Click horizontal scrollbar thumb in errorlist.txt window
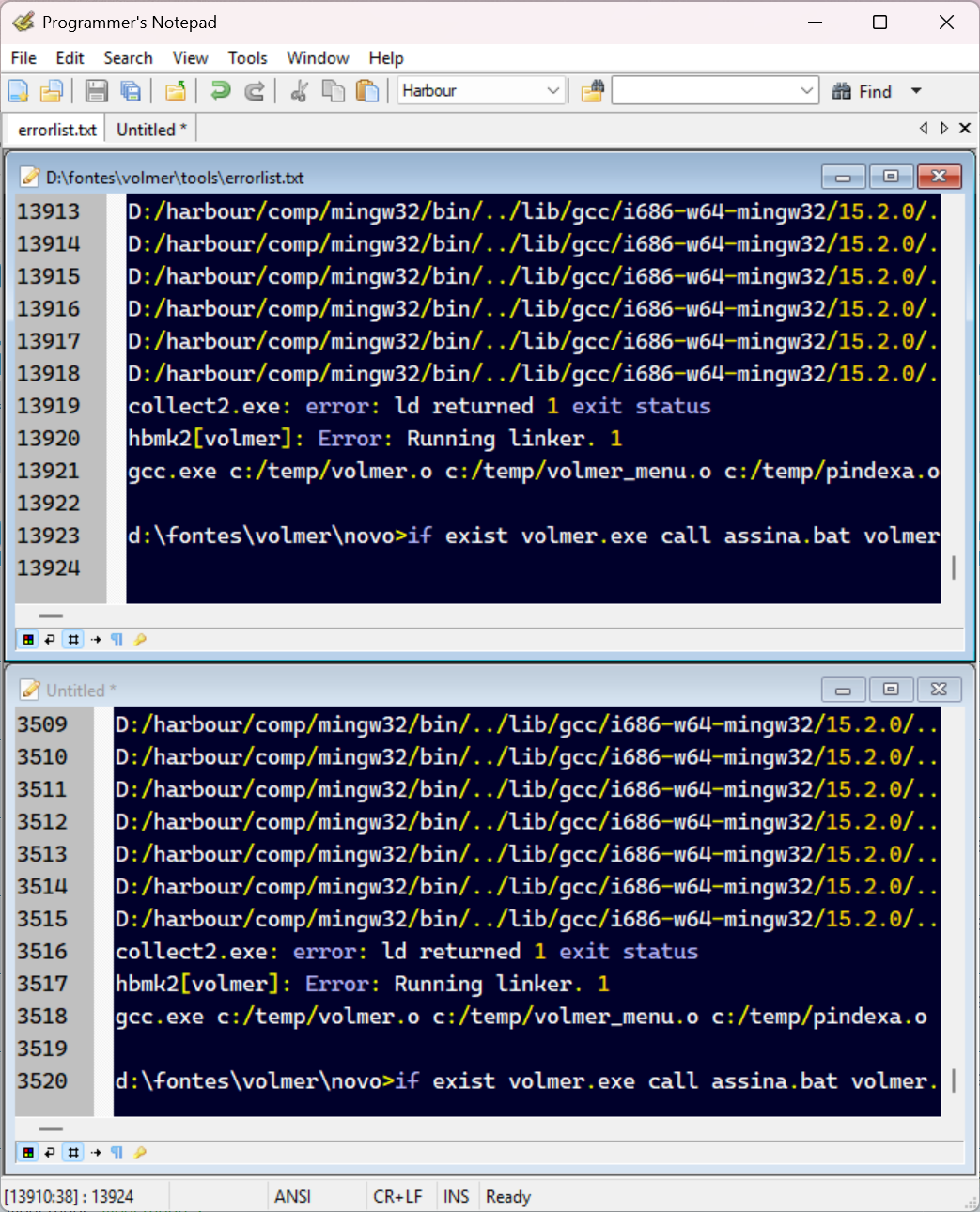The width and height of the screenshot is (980, 1212). tap(51, 616)
